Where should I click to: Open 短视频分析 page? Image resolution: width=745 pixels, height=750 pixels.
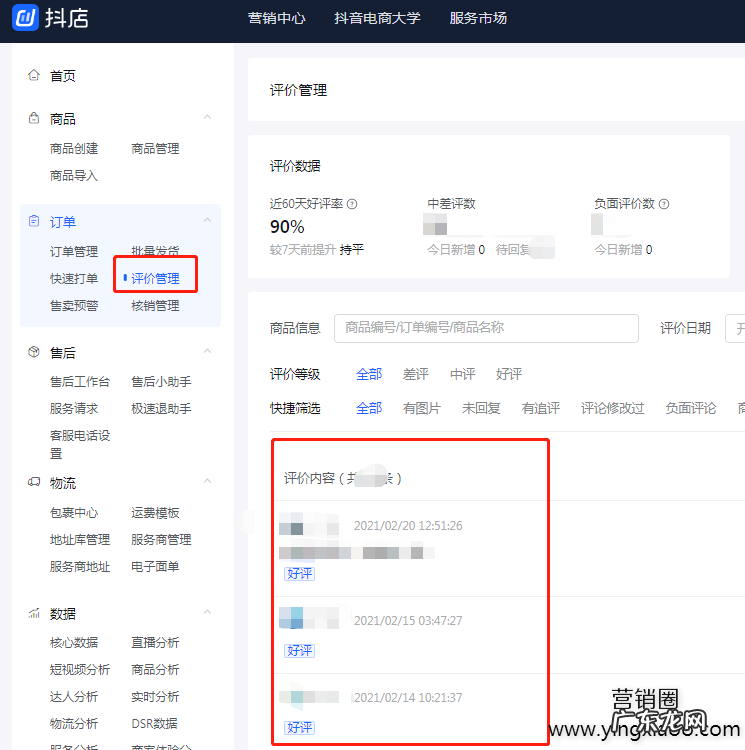coord(80,669)
